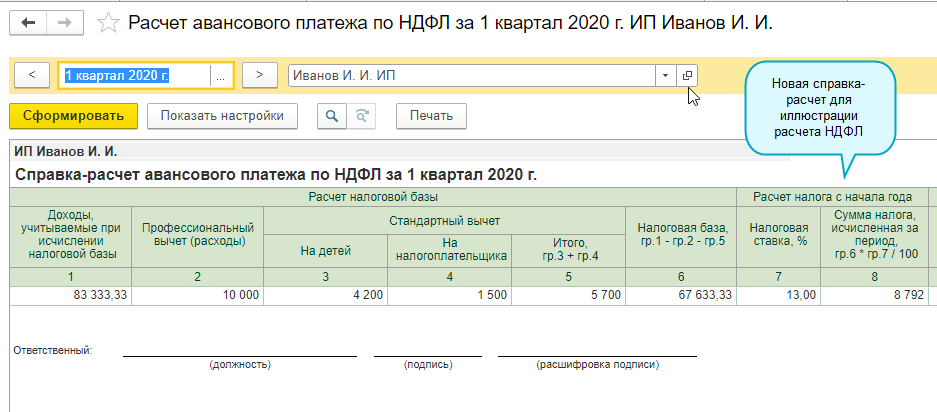This screenshot has width=937, height=412.
Task: Add report to favorites with star icon
Action: click(x=108, y=24)
